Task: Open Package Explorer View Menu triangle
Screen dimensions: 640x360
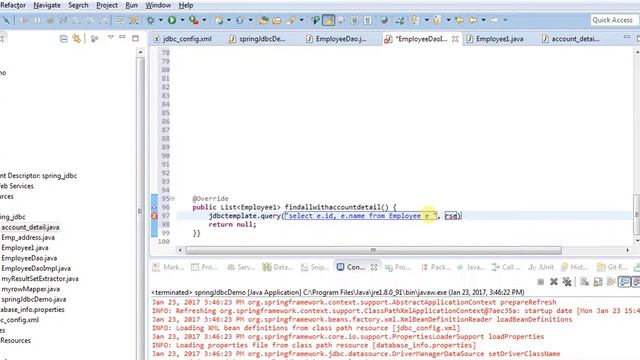Action: pyautogui.click(x=111, y=38)
